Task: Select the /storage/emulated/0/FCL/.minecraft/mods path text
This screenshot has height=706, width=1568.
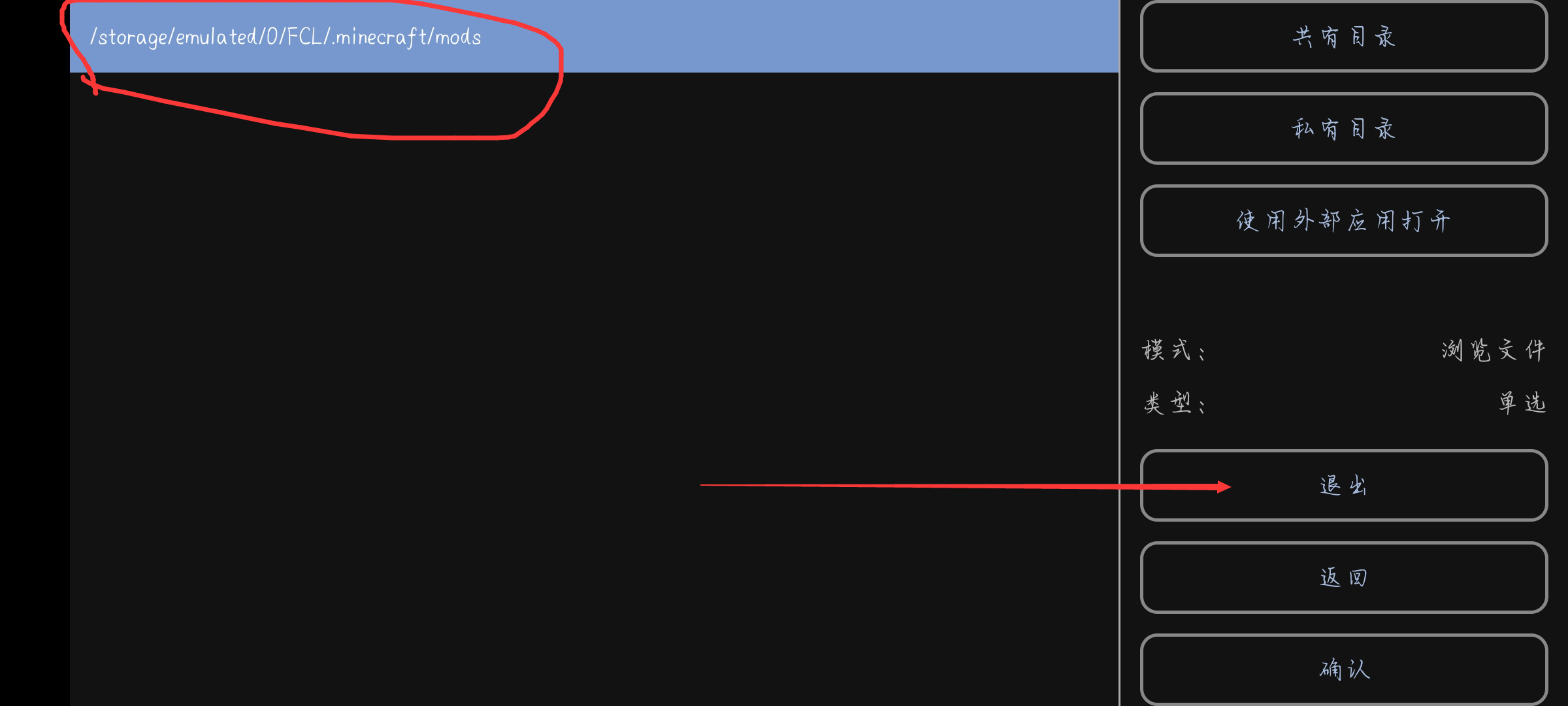Action: (x=286, y=37)
